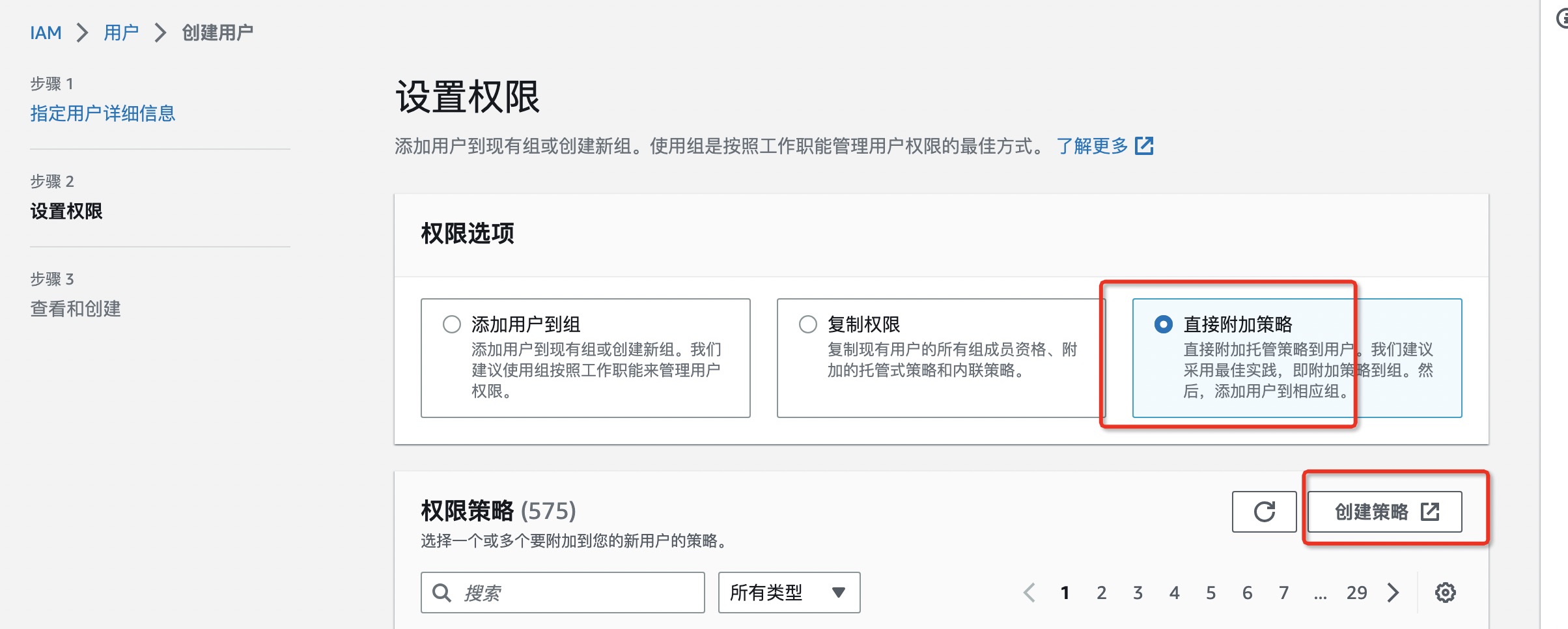Click the search magnifier icon

click(x=441, y=593)
